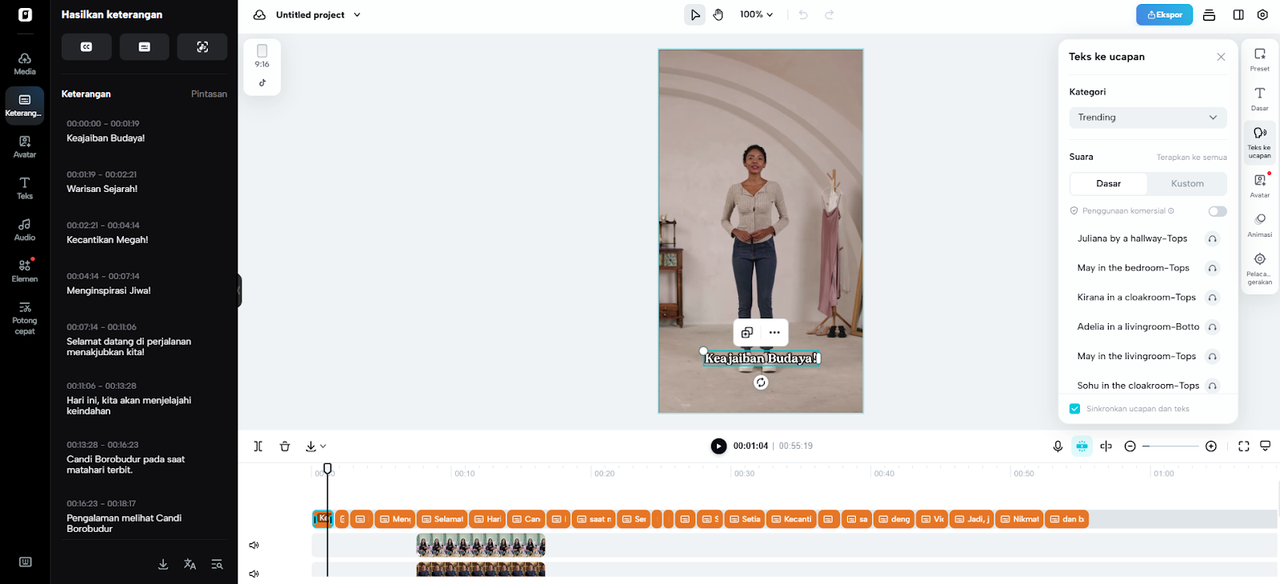Undo the last action
The height and width of the screenshot is (584, 1280).
[803, 15]
